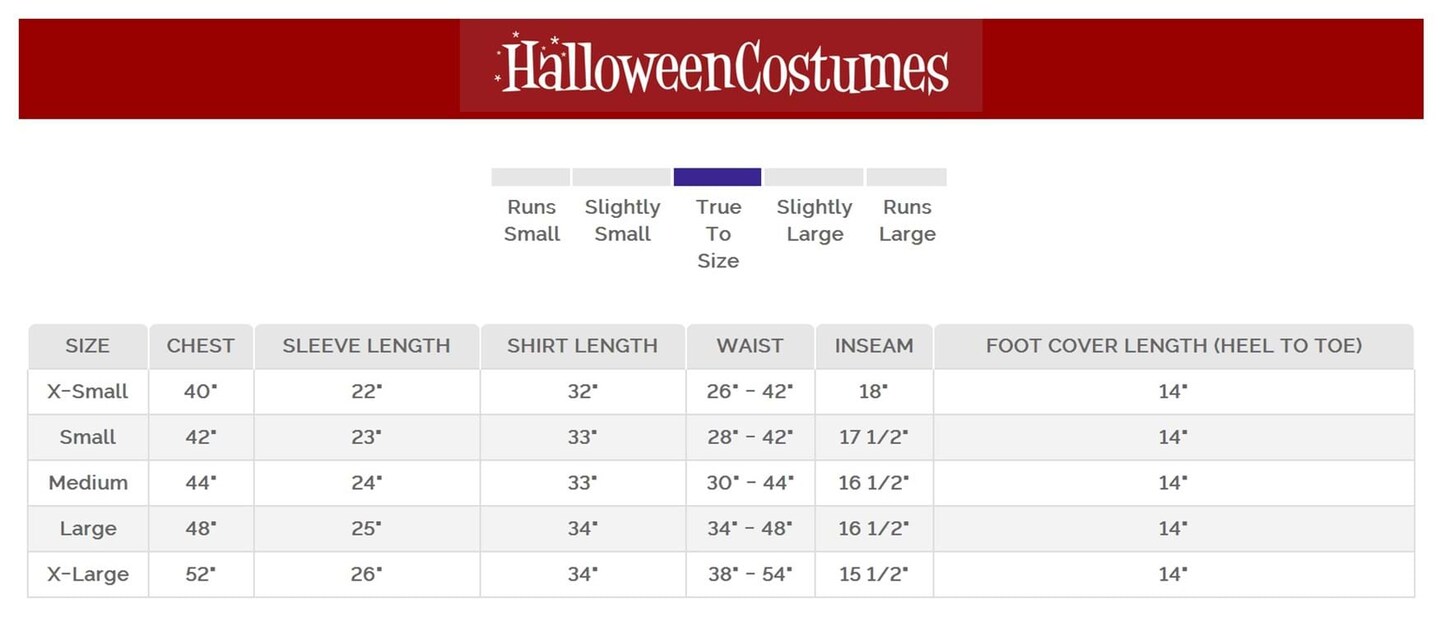The height and width of the screenshot is (625, 1440).
Task: Select the SLEEVE LENGTH column header
Action: (366, 346)
